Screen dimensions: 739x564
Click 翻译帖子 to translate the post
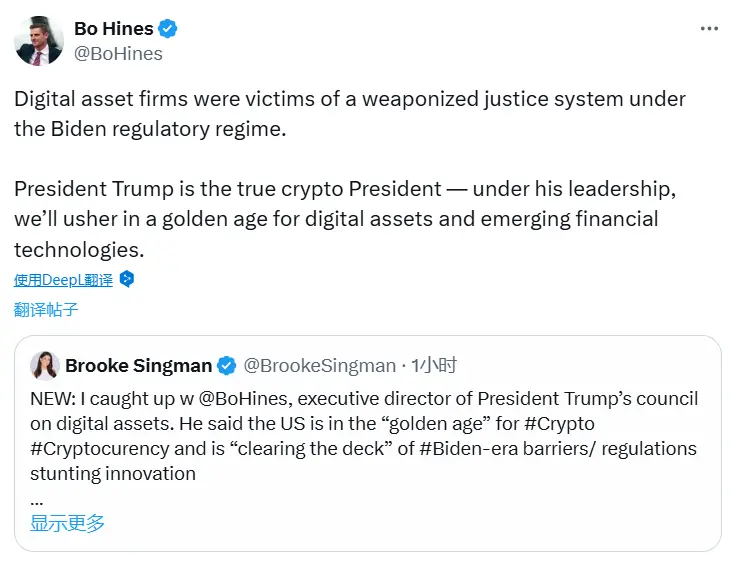(46, 310)
